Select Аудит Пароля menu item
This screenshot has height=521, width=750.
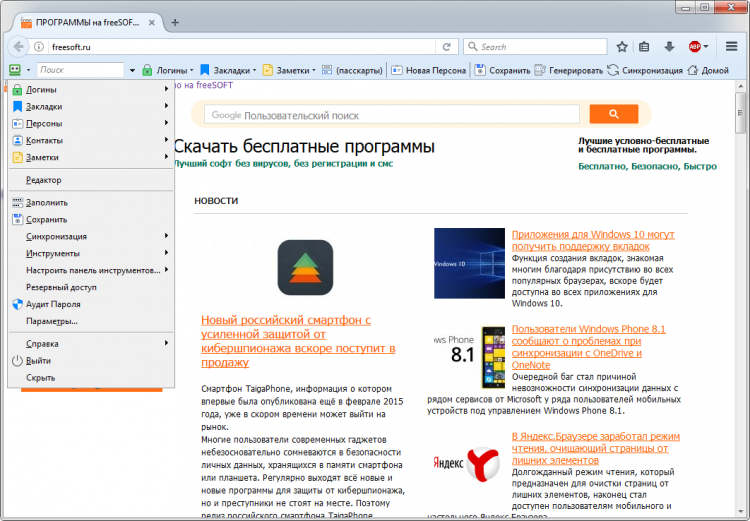91,304
